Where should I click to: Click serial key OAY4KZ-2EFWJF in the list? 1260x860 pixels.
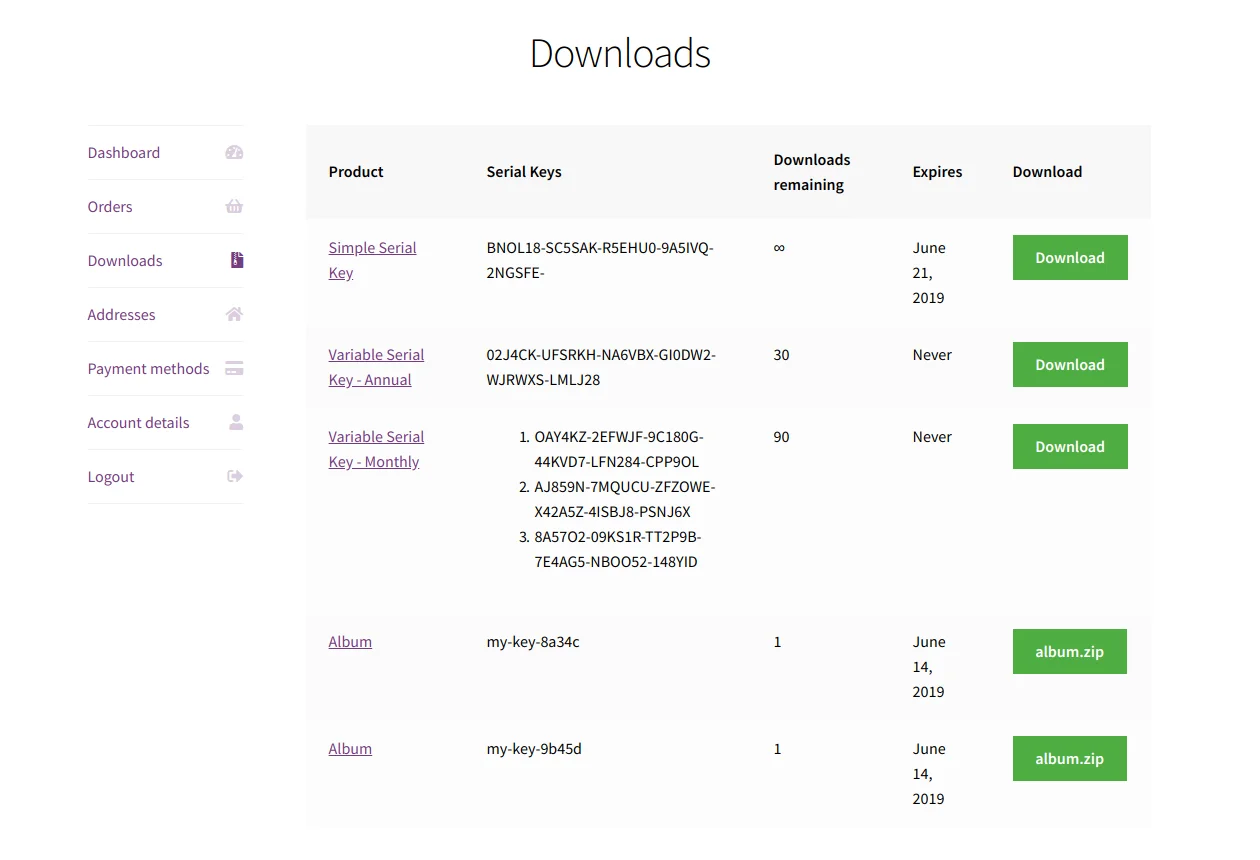[619, 449]
